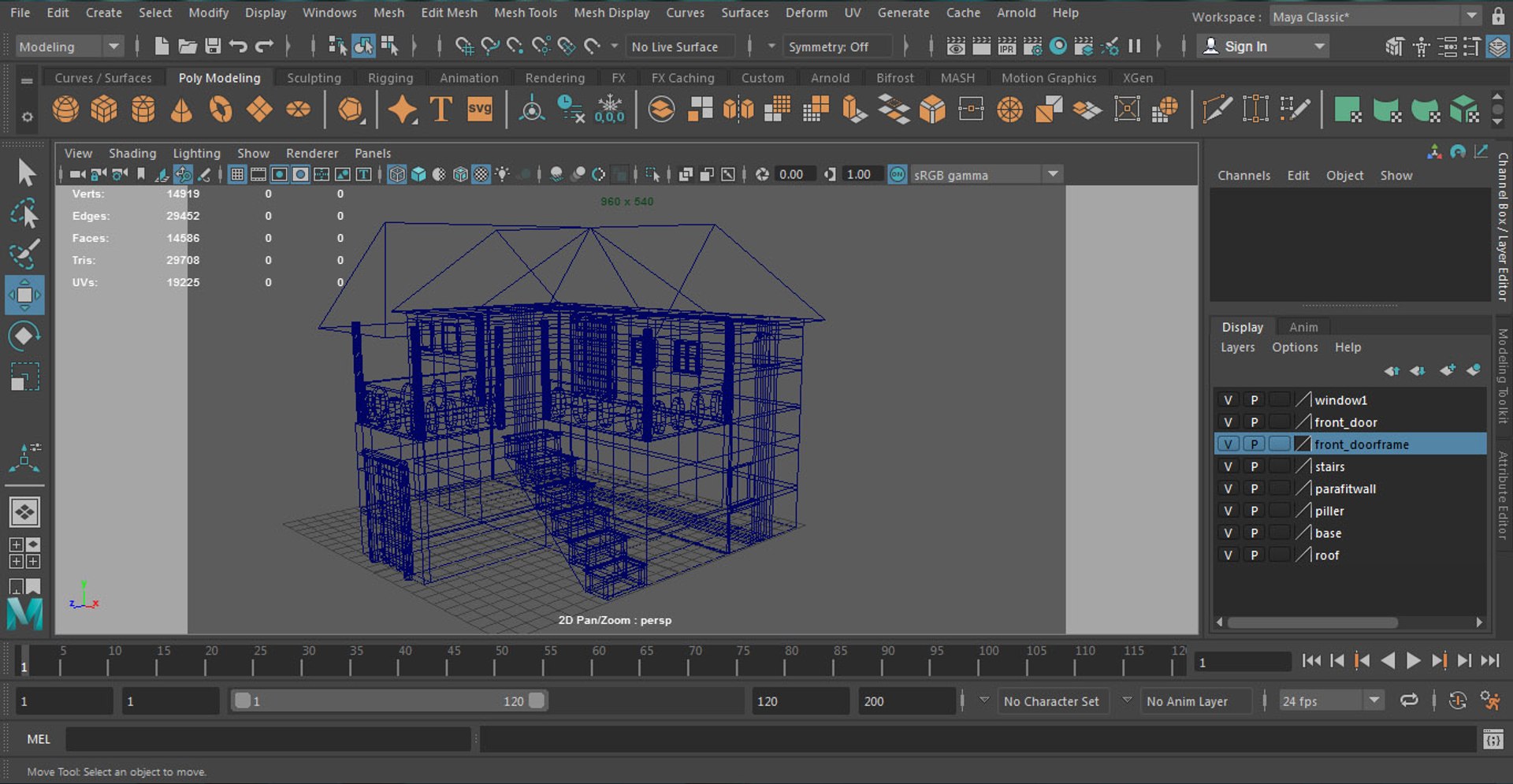This screenshot has width=1513, height=784.
Task: Open the sRGB gamma view transform dropdown
Action: pyautogui.click(x=987, y=175)
